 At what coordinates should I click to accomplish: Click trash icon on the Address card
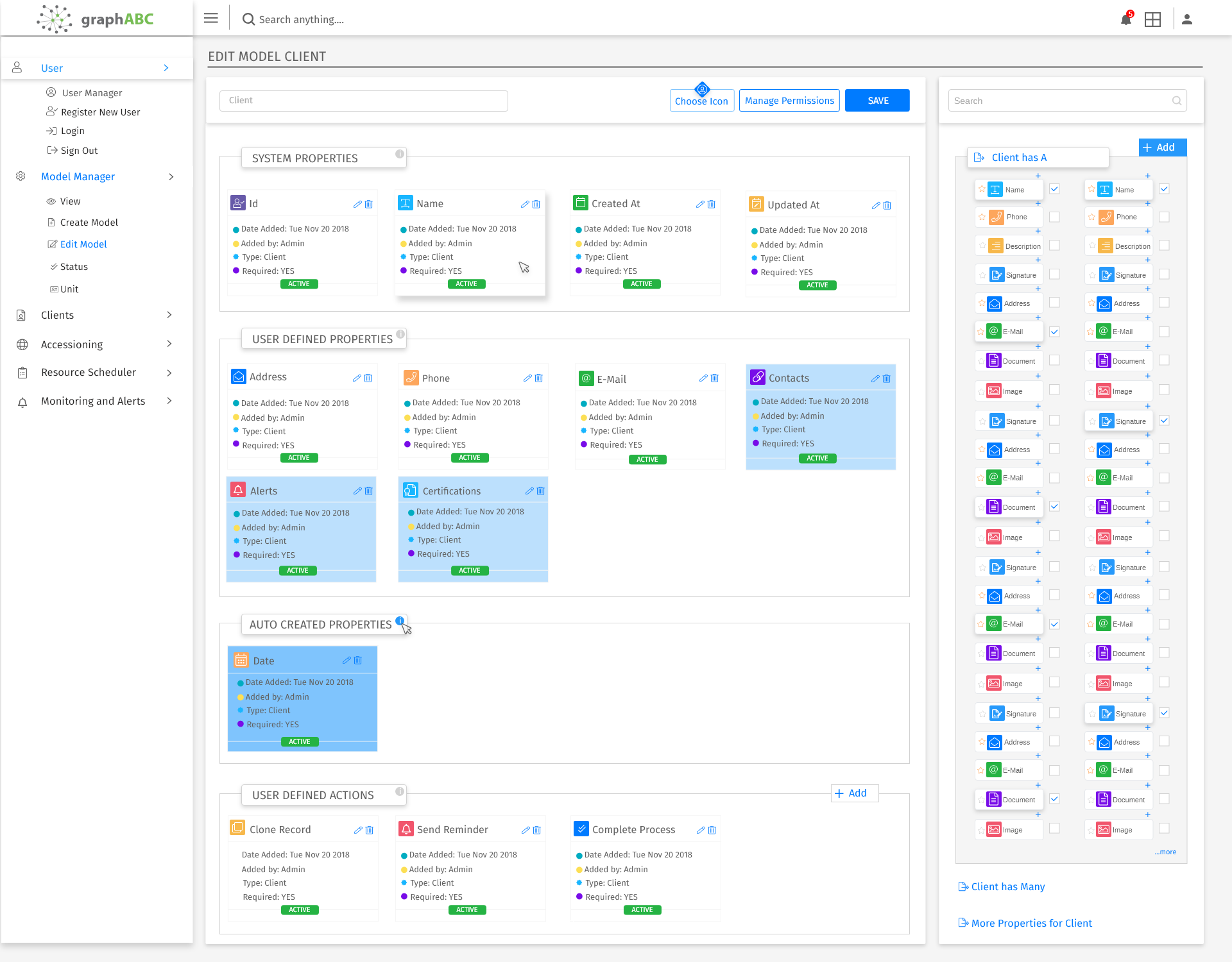[x=368, y=378]
